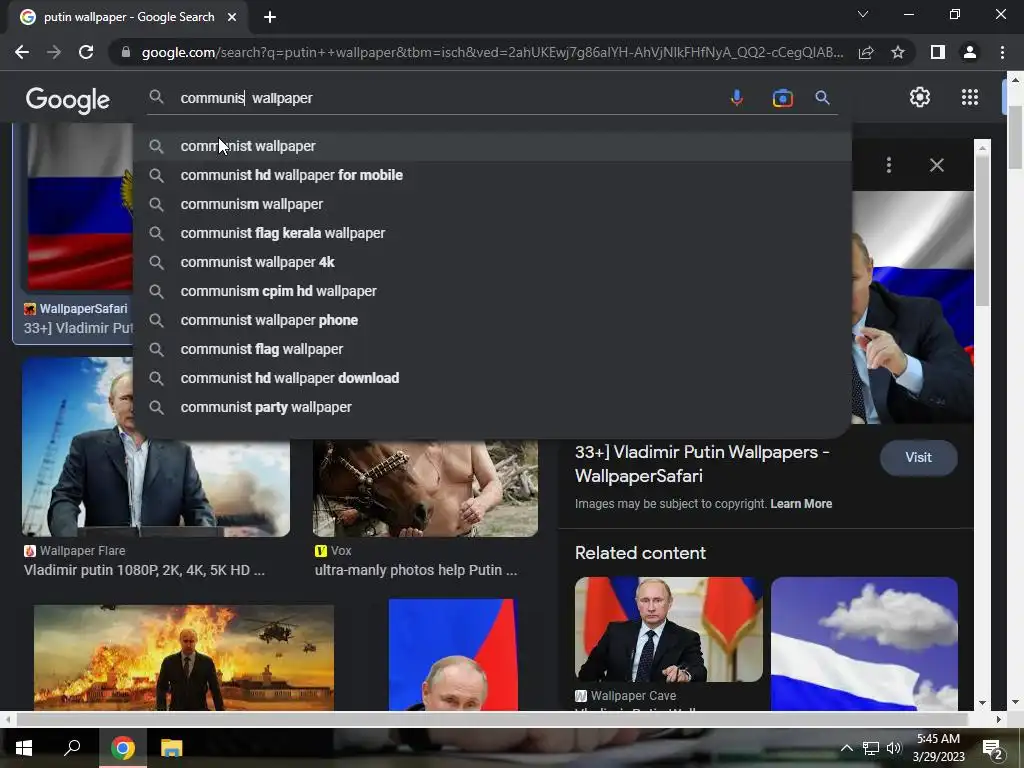Image resolution: width=1024 pixels, height=768 pixels.
Task: Click the Visit button
Action: click(918, 457)
